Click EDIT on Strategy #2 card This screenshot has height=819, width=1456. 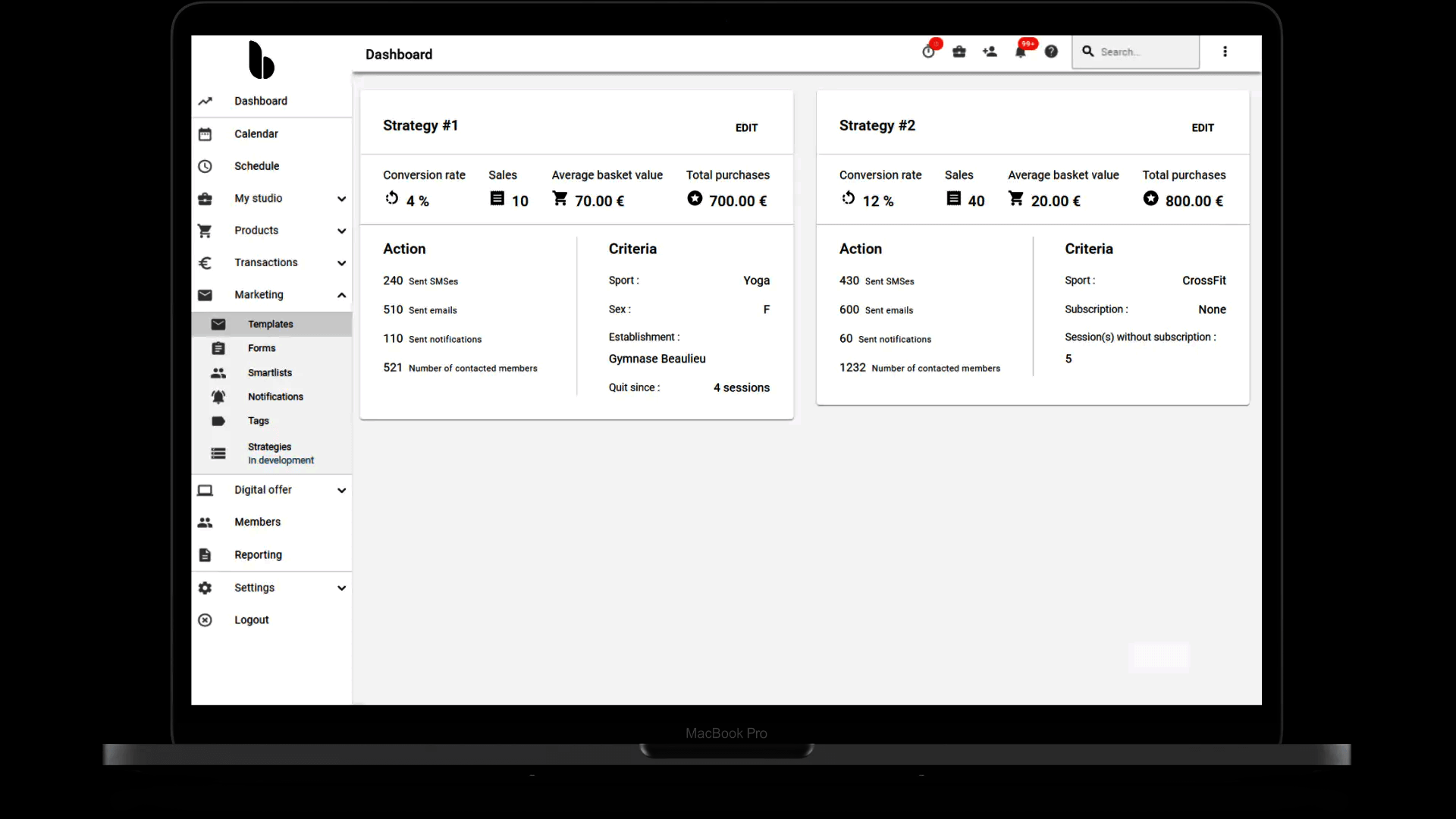[1202, 127]
